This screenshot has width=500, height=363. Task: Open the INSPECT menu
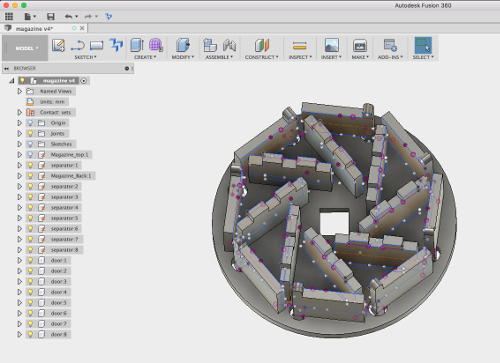pos(300,57)
